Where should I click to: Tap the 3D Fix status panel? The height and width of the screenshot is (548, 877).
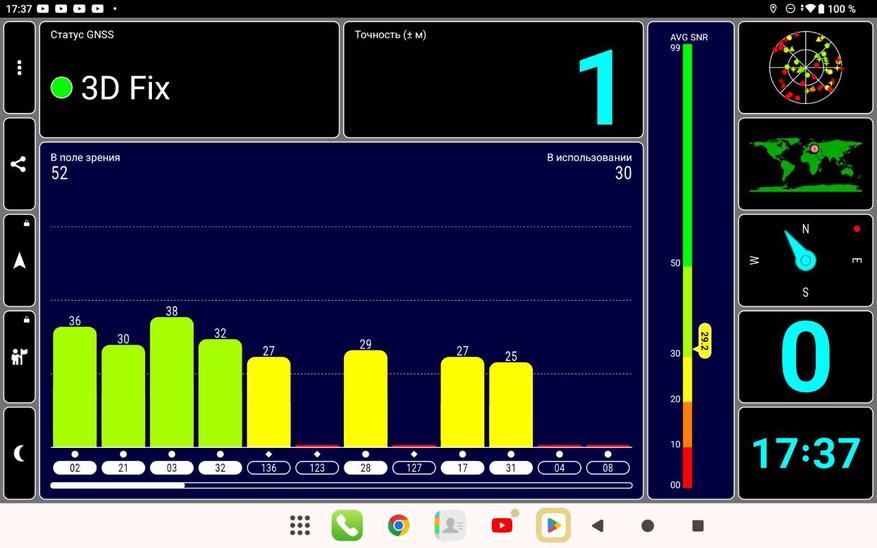click(190, 79)
